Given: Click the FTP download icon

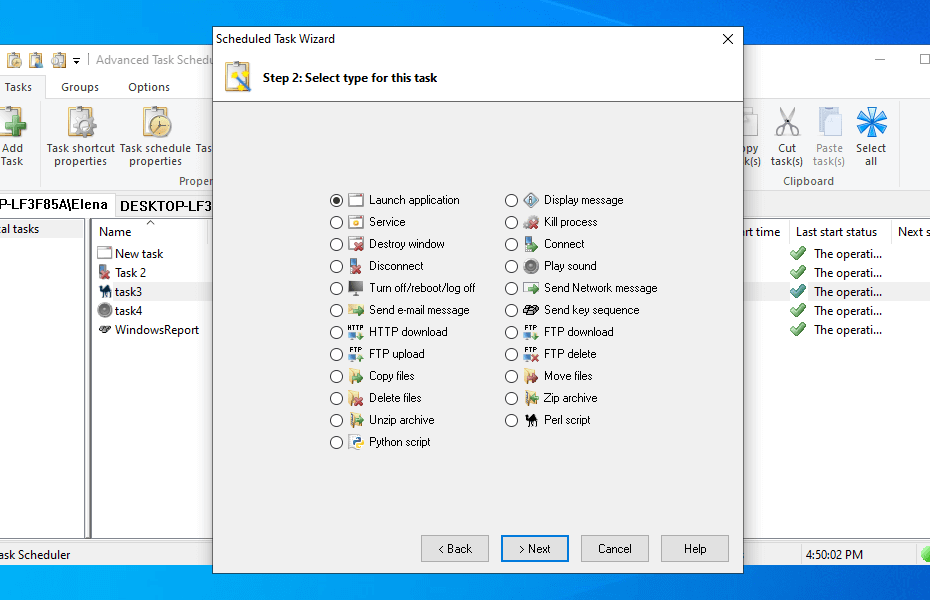Looking at the screenshot, I should pos(531,332).
